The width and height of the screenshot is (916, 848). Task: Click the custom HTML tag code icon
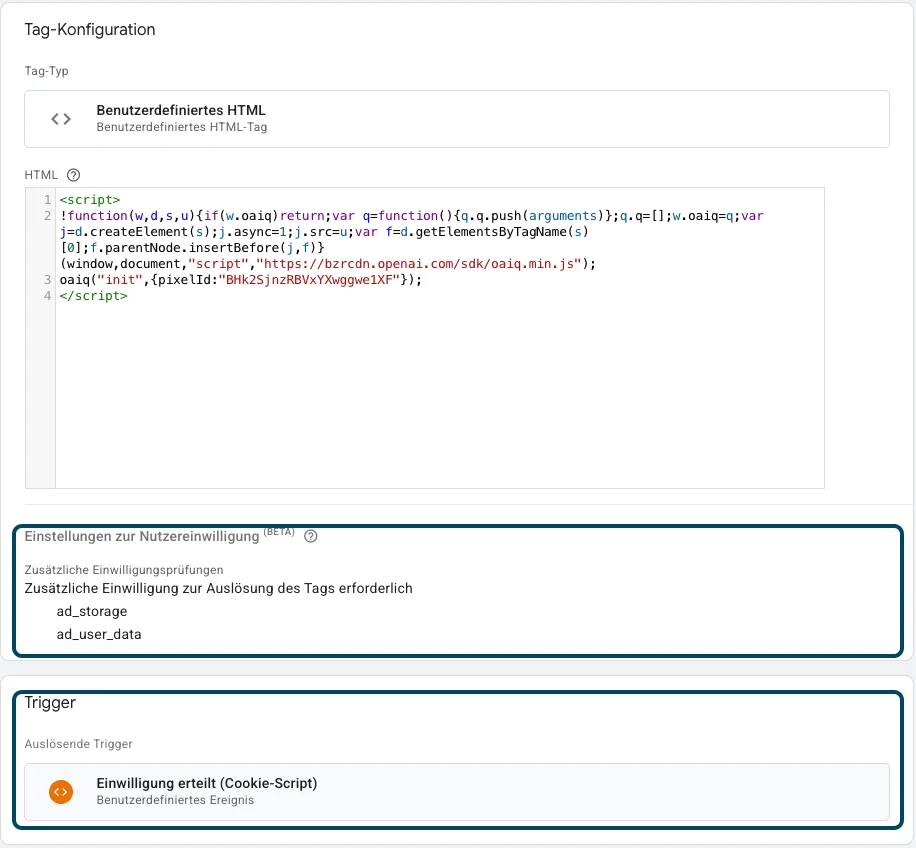click(x=61, y=119)
